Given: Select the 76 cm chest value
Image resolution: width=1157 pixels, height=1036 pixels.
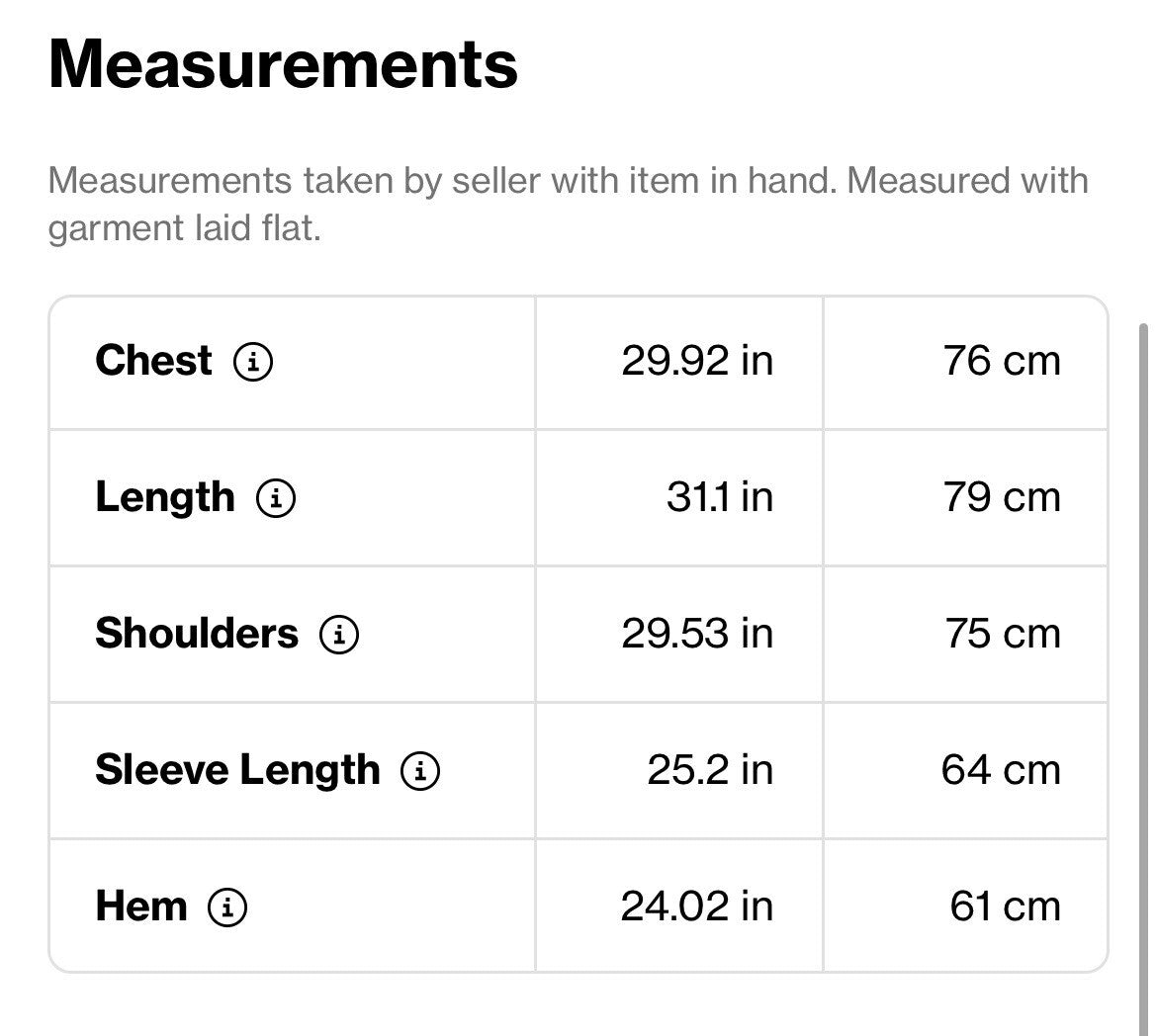Looking at the screenshot, I should coord(1002,362).
